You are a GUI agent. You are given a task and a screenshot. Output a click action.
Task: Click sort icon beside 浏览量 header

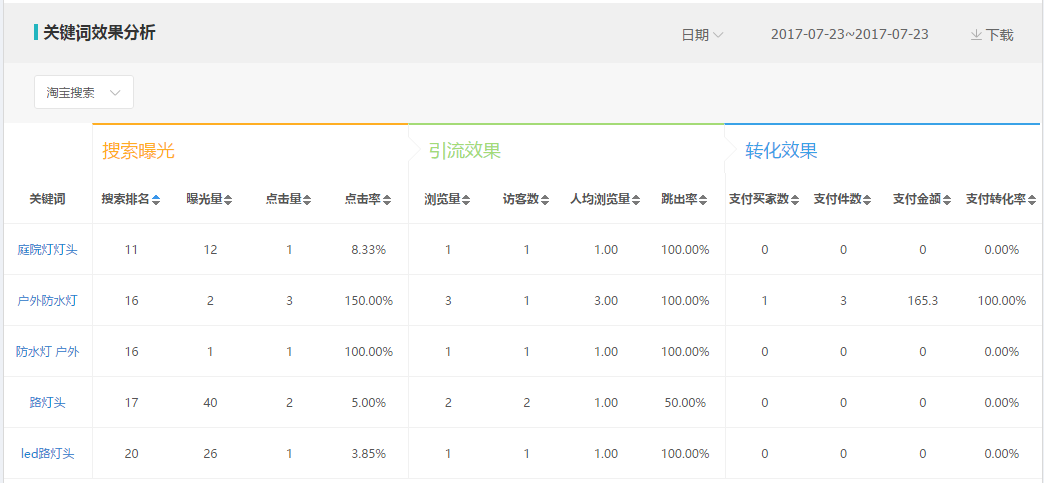click(466, 200)
